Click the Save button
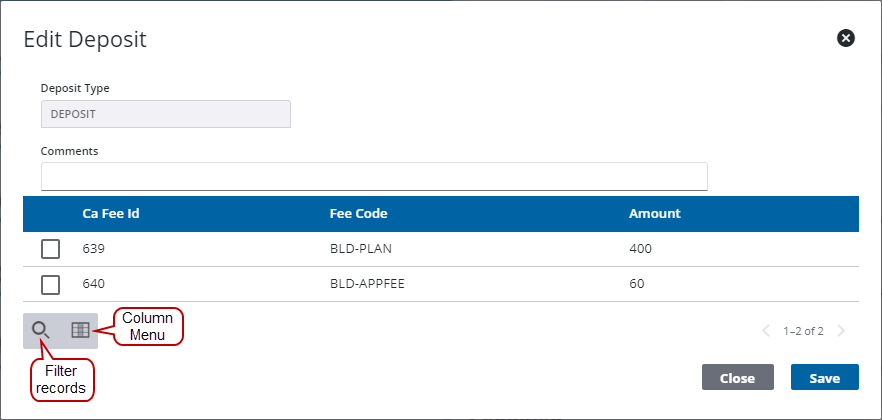 824,378
